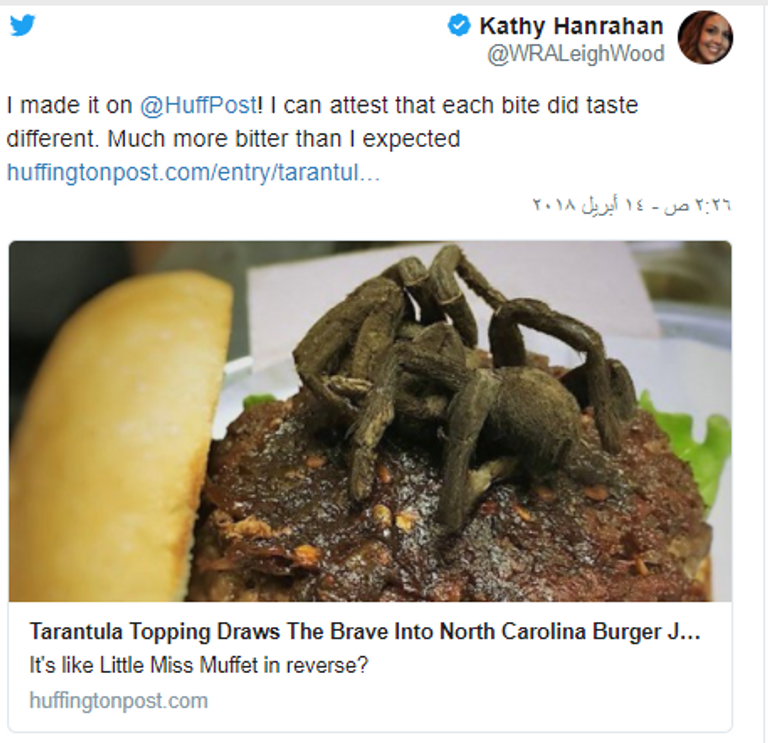This screenshot has width=768, height=743.
Task: Click the @HuffPost mention
Action: (x=197, y=105)
